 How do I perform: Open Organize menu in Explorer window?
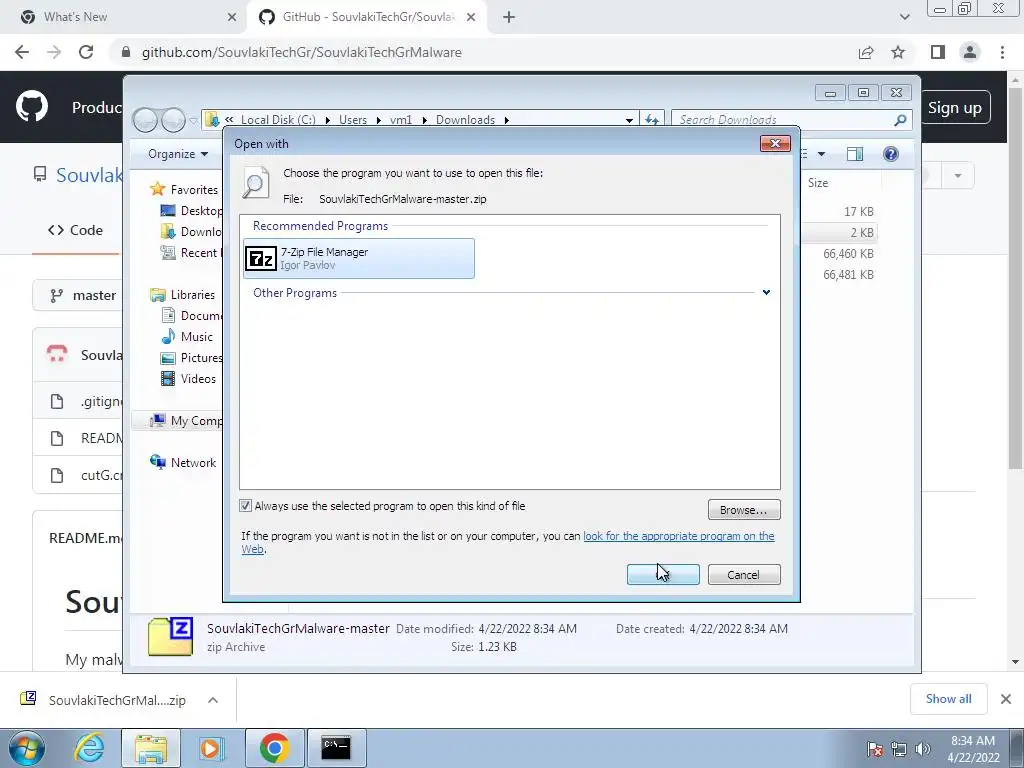178,154
